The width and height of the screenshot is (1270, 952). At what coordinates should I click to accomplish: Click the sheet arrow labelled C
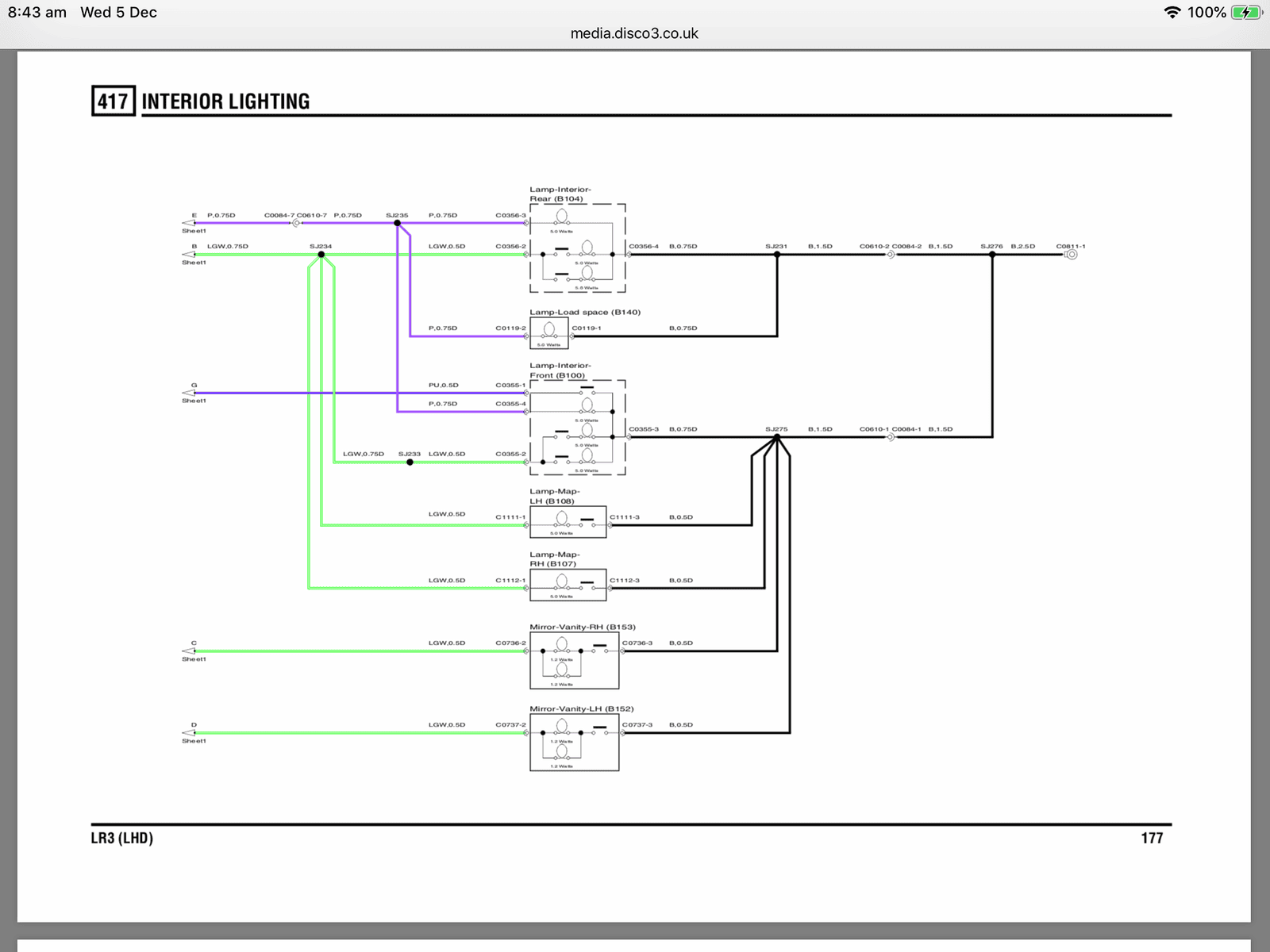(x=189, y=651)
